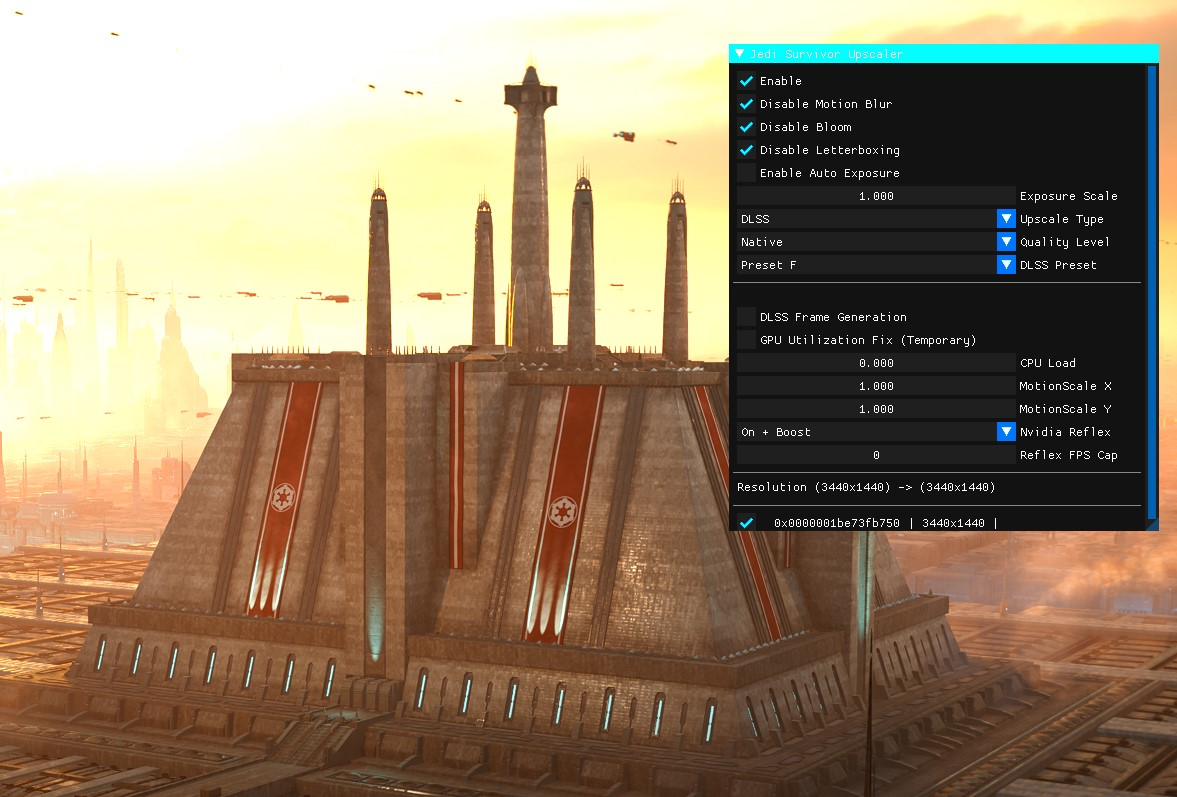Click the DLSS Preset dropdown arrow icon
This screenshot has height=797, width=1177.
(1005, 264)
